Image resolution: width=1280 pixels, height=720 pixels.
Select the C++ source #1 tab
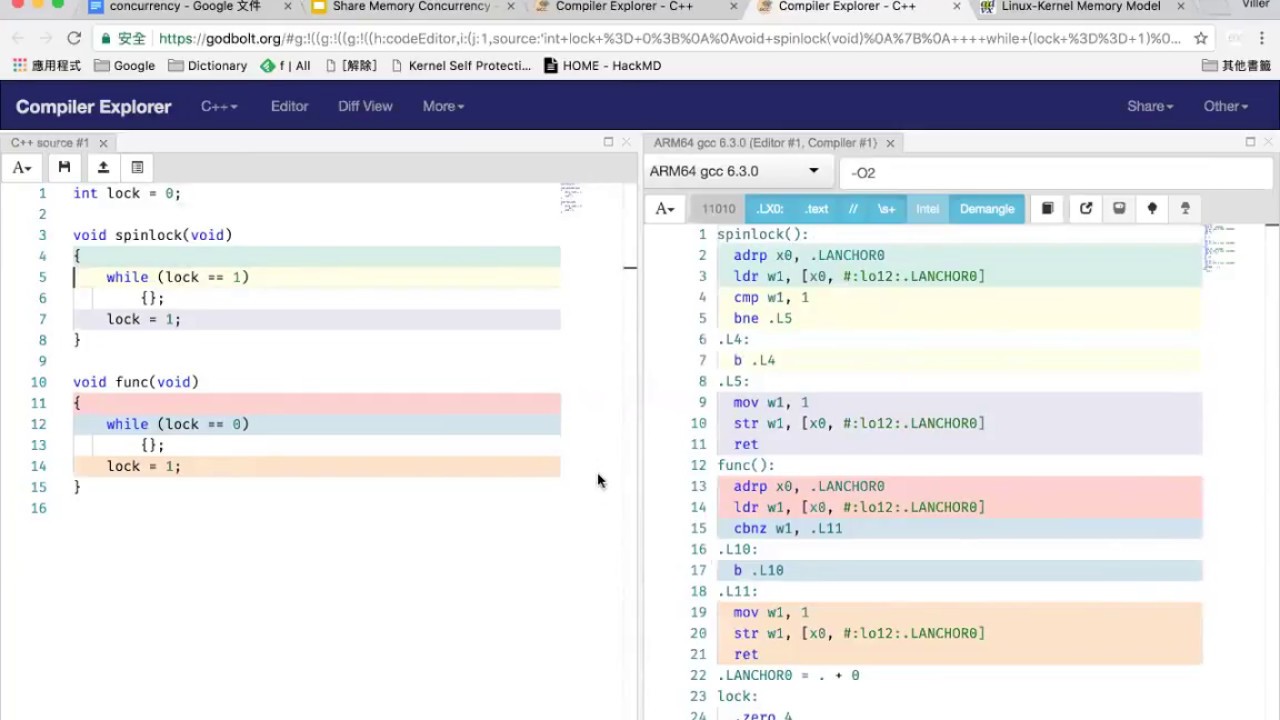(50, 143)
